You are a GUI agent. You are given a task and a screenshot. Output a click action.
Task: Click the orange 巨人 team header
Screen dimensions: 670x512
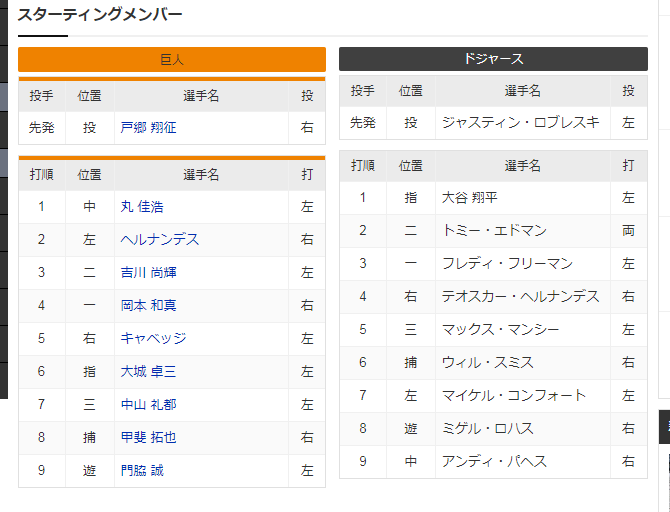[172, 59]
